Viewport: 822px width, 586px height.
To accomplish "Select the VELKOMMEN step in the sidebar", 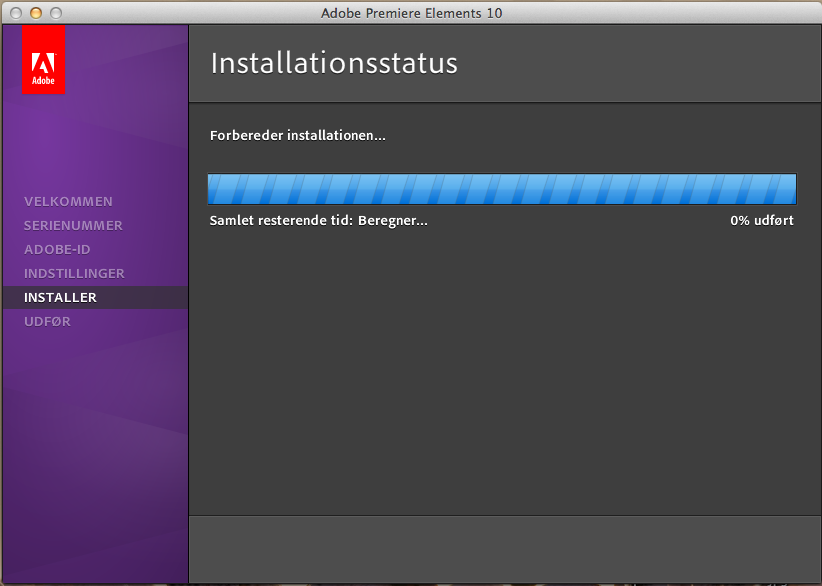I will (x=68, y=201).
